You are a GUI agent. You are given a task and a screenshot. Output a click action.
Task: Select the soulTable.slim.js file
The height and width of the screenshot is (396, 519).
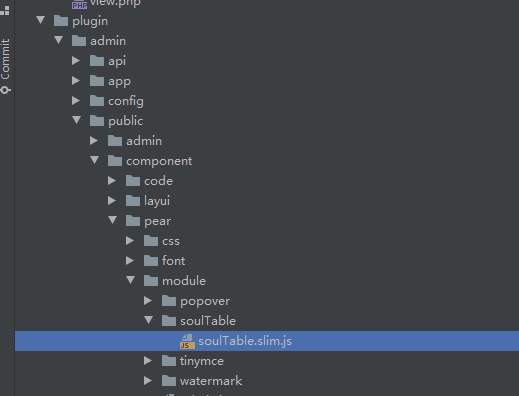pos(267,341)
